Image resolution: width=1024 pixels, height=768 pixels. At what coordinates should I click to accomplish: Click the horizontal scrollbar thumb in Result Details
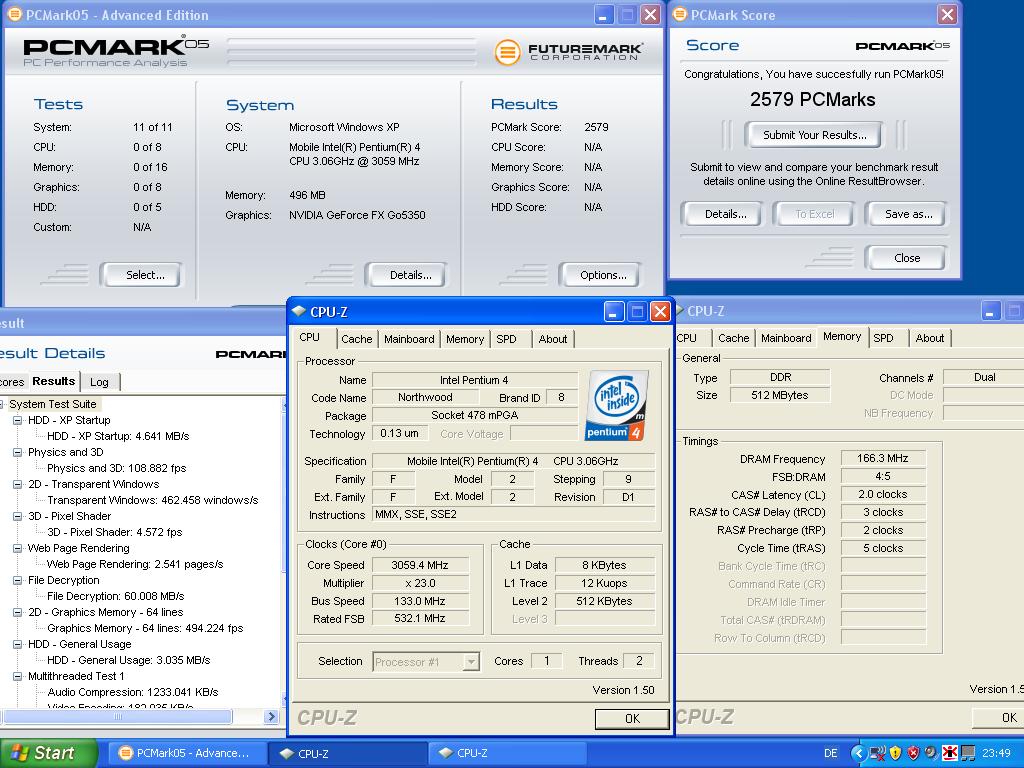tap(118, 716)
